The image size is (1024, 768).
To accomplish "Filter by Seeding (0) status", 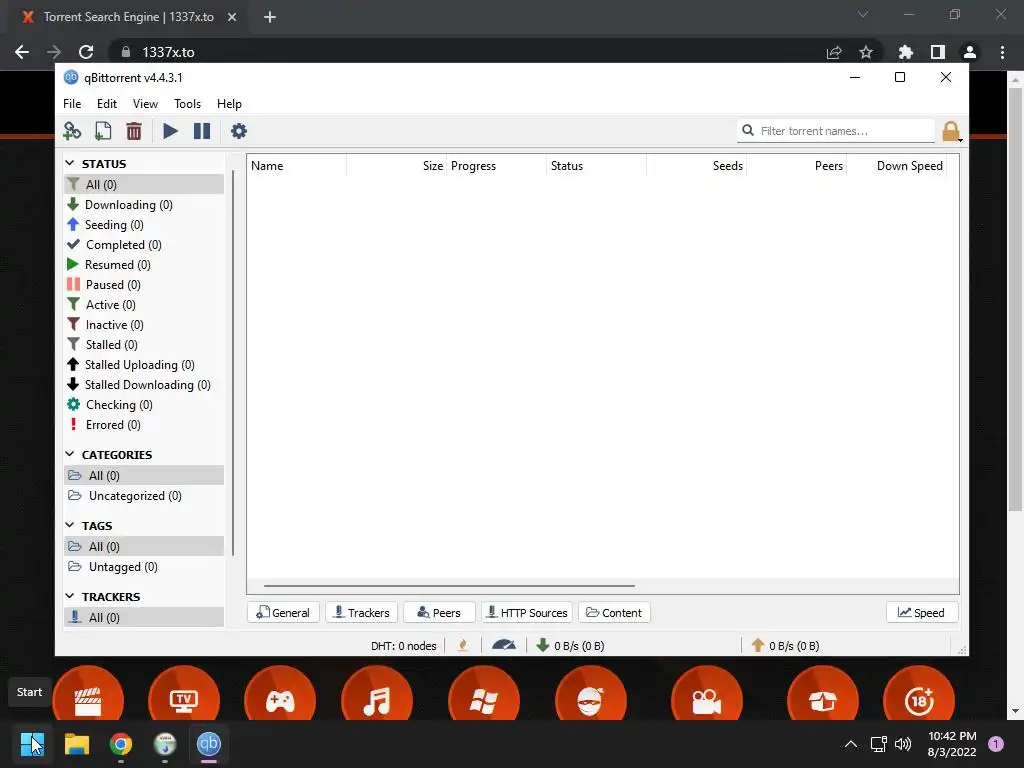I will pyautogui.click(x=144, y=225).
